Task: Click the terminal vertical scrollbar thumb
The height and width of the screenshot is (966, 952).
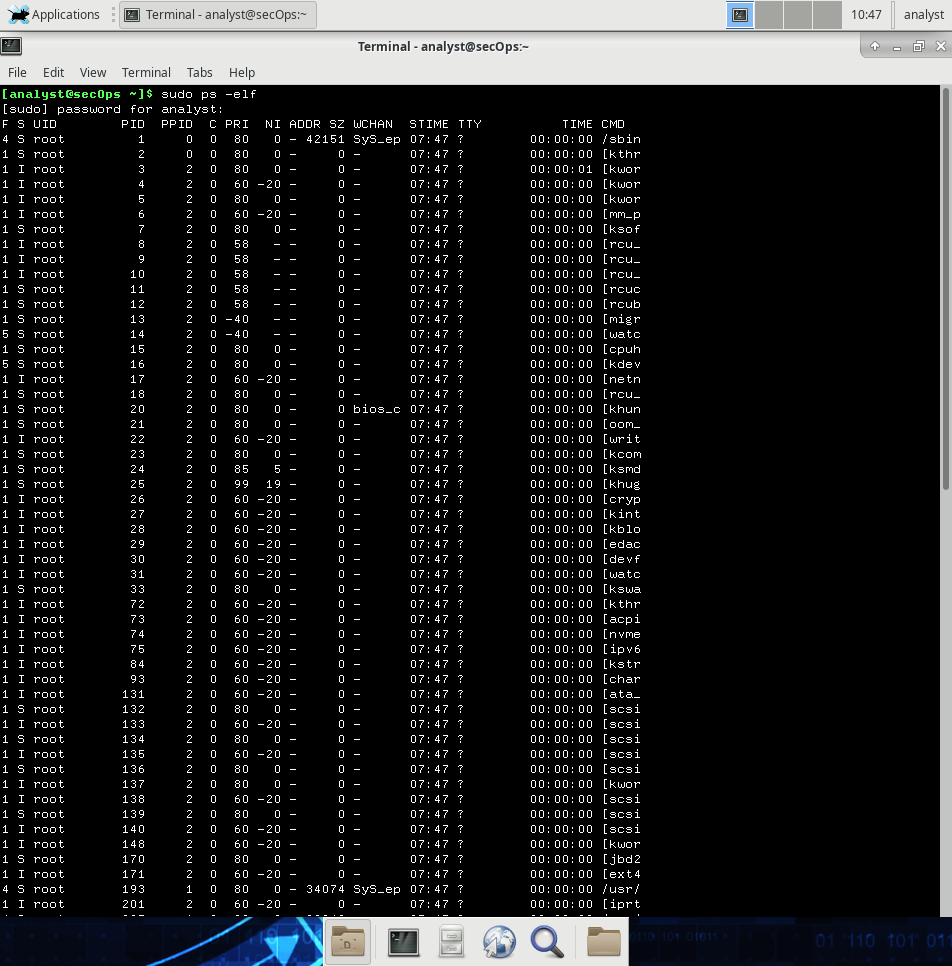Action: (x=946, y=289)
